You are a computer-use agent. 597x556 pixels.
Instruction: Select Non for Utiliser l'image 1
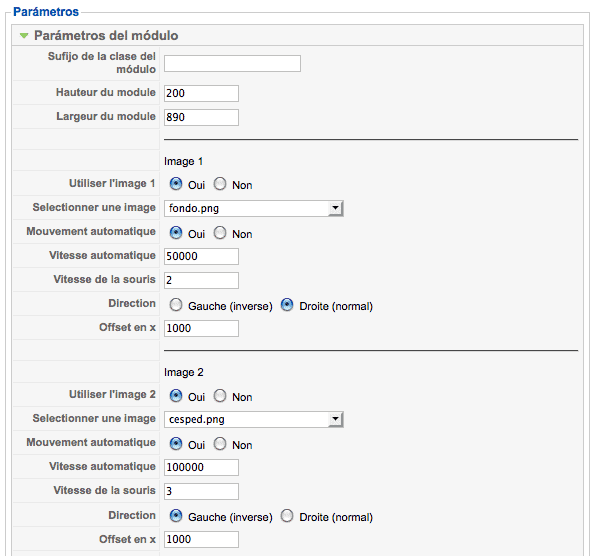pyautogui.click(x=220, y=184)
